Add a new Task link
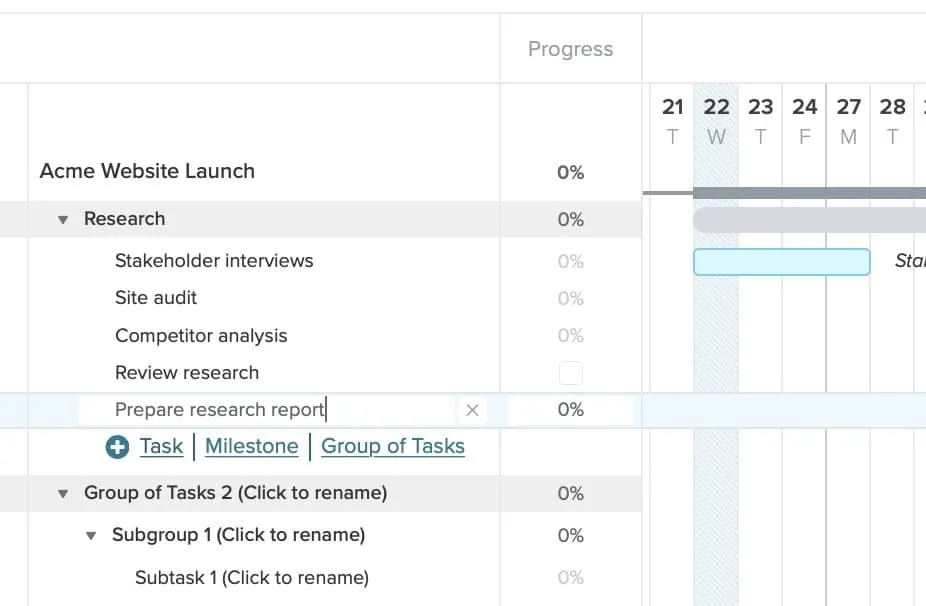This screenshot has width=926, height=606. [x=161, y=447]
